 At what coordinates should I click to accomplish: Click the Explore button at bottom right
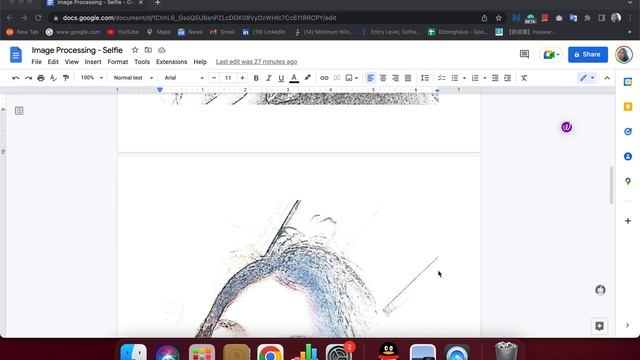pyautogui.click(x=599, y=326)
